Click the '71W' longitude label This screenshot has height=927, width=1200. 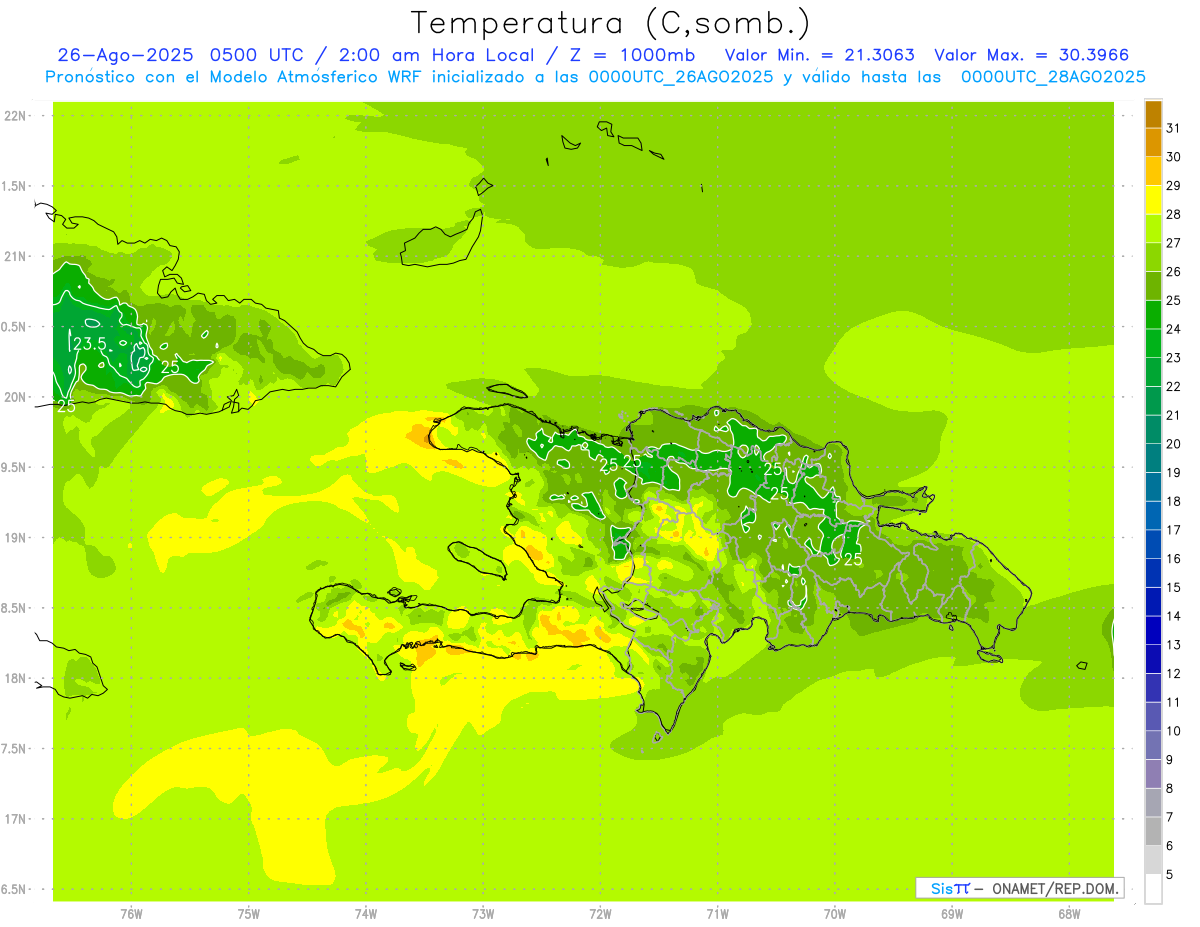[x=717, y=914]
